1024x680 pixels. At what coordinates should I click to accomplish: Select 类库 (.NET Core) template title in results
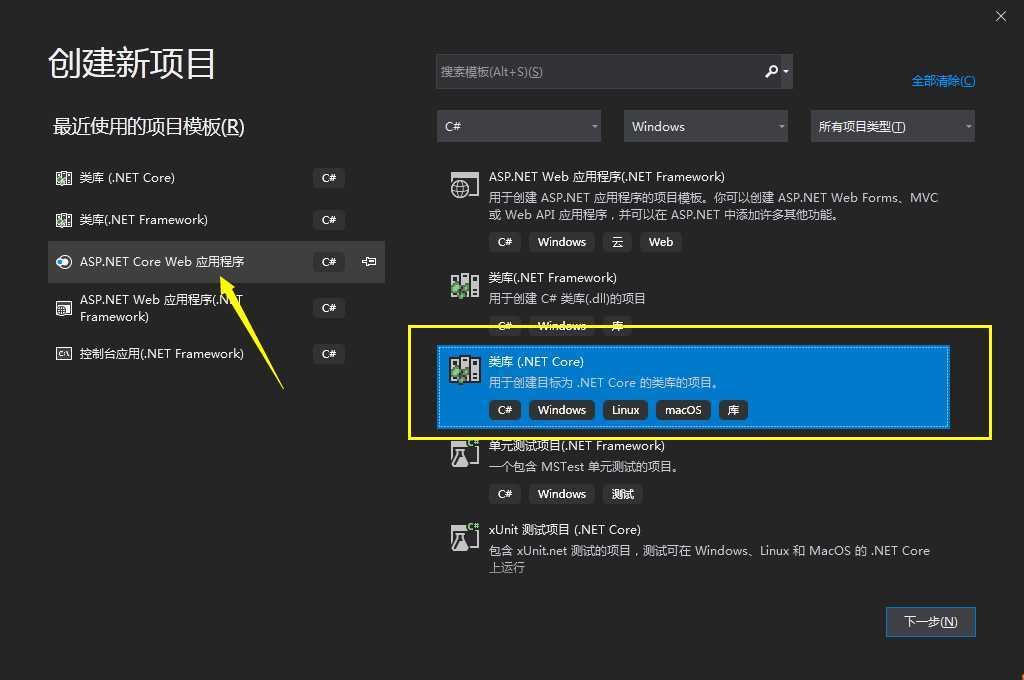click(536, 361)
